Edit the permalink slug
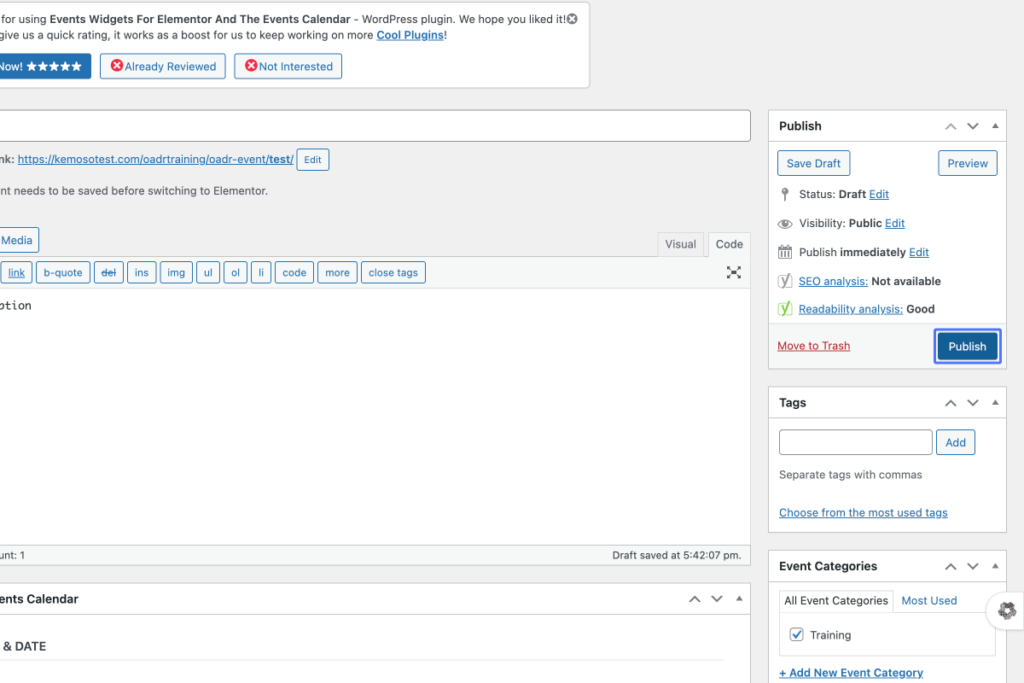This screenshot has height=683, width=1024. pos(313,159)
